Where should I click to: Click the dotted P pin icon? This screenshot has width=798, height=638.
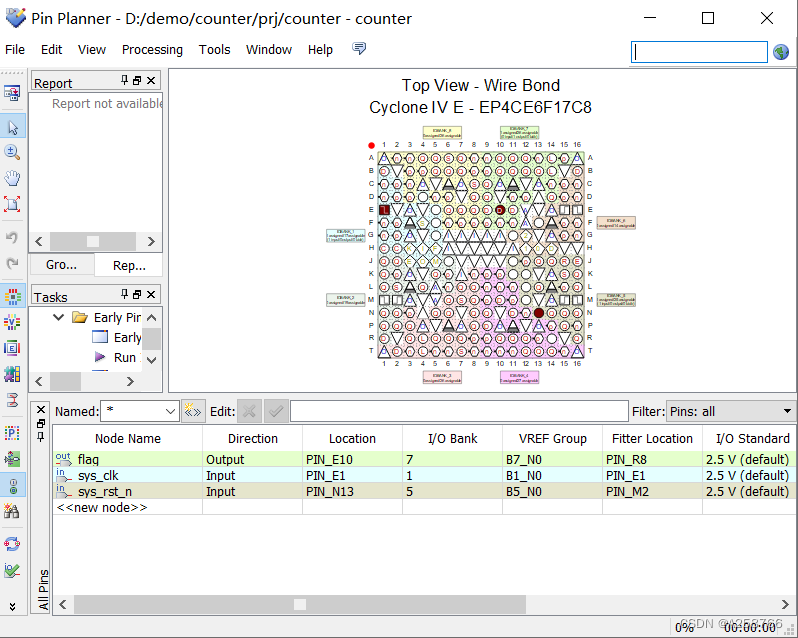click(x=12, y=433)
